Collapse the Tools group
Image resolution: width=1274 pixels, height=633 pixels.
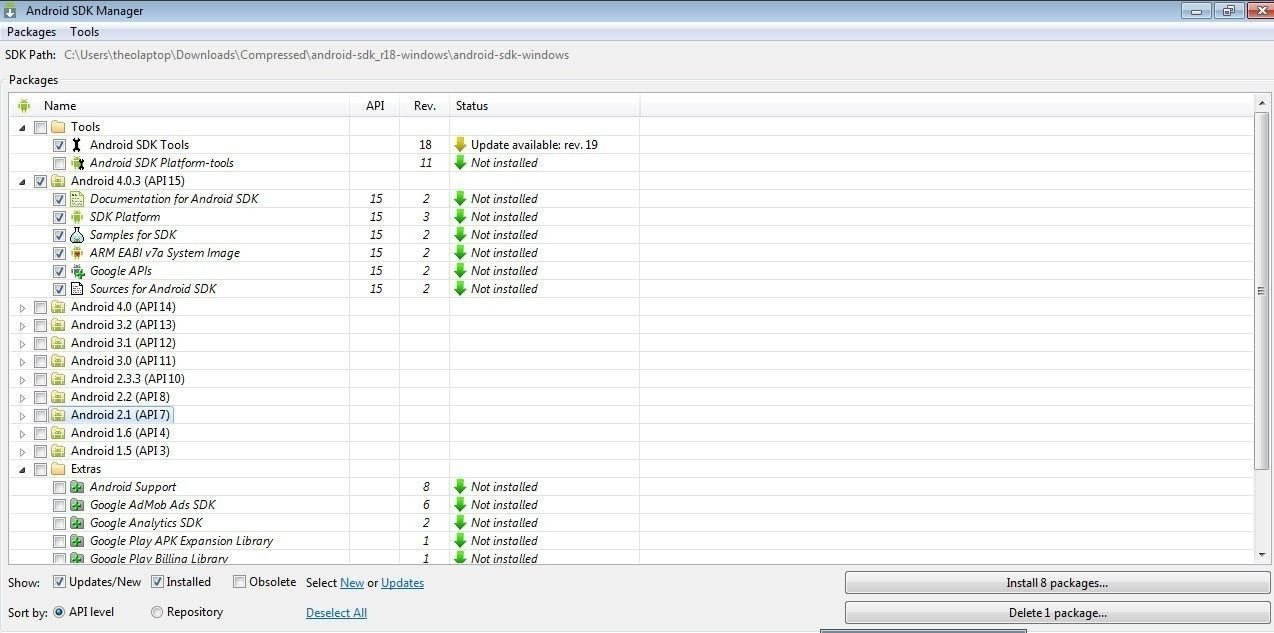22,127
